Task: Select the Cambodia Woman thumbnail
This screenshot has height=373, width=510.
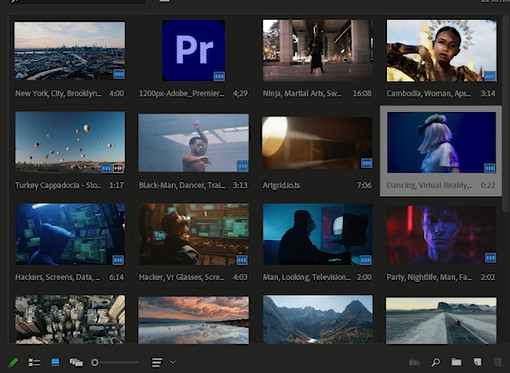Action: coord(441,50)
